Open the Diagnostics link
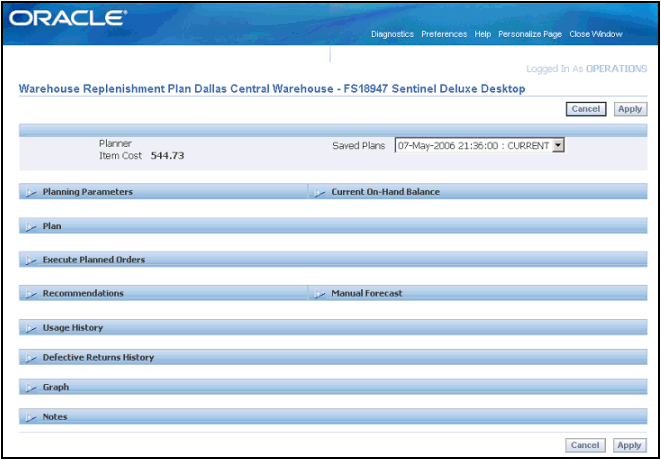This screenshot has width=661, height=460. point(392,34)
